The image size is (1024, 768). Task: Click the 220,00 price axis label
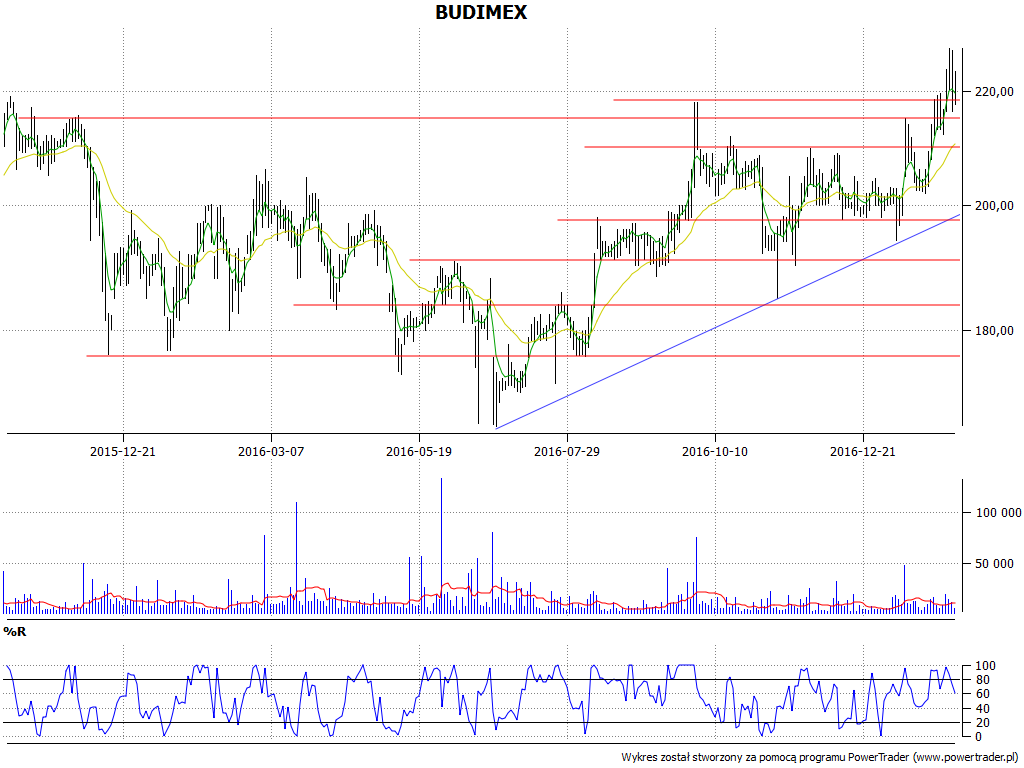click(x=994, y=92)
